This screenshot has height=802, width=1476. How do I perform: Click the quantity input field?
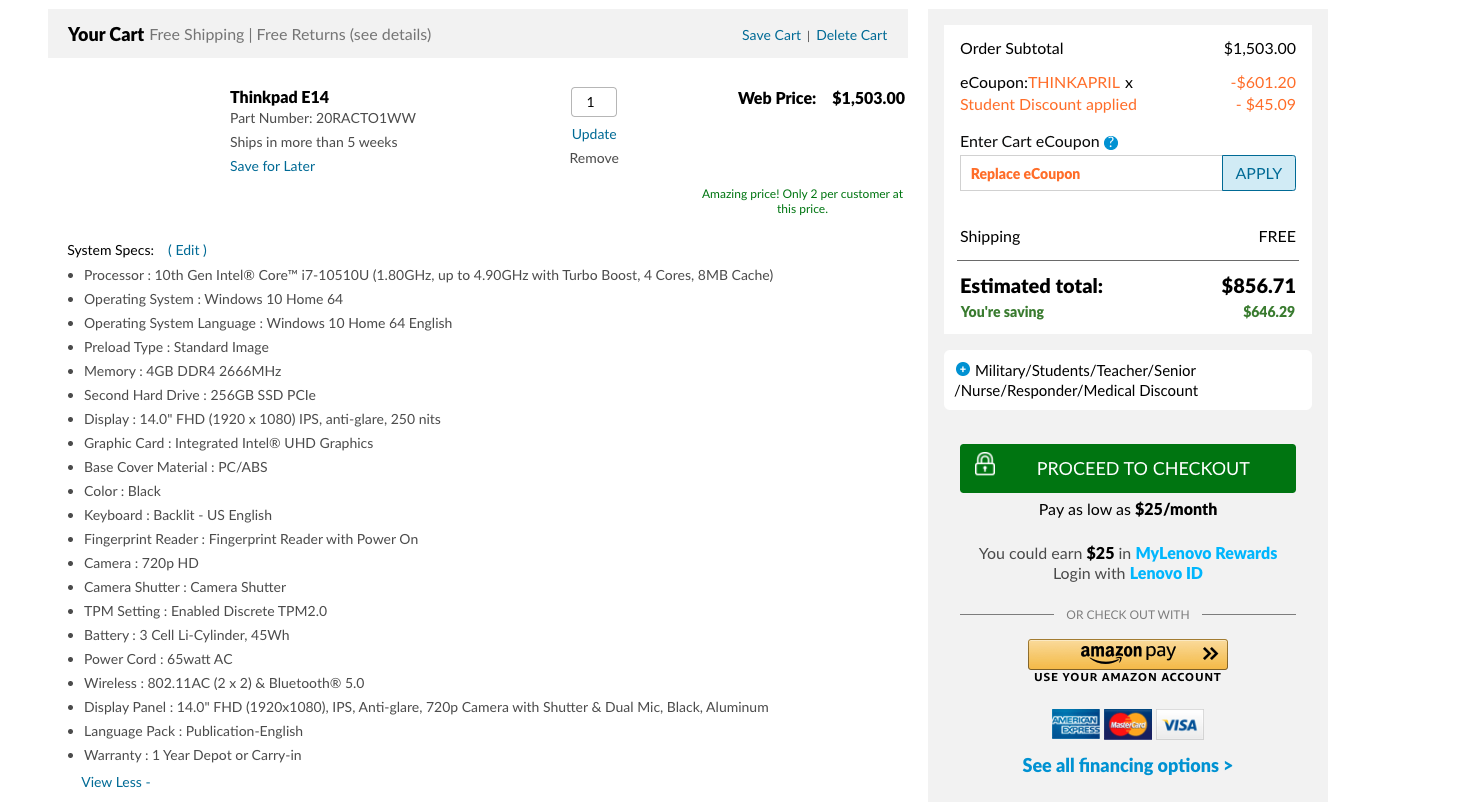[593, 101]
